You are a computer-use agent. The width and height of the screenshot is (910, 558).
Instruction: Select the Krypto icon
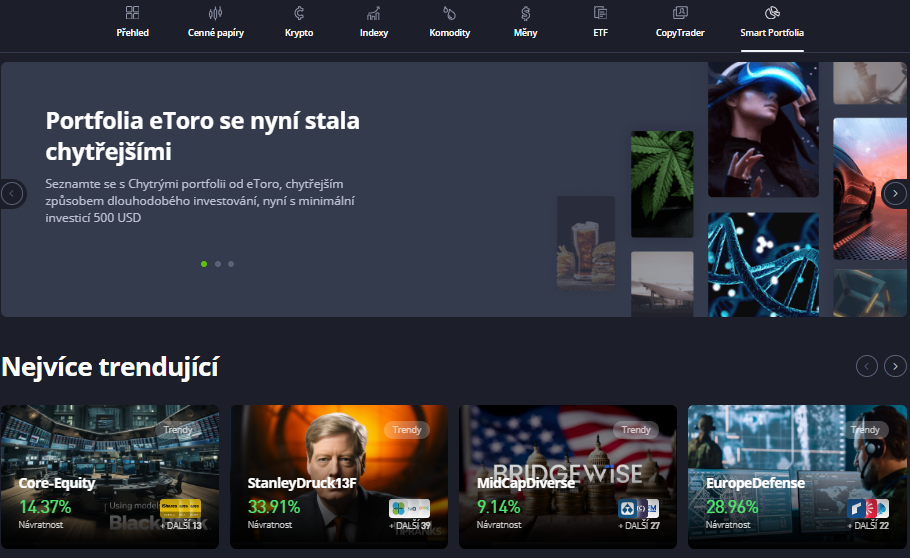pyautogui.click(x=298, y=14)
